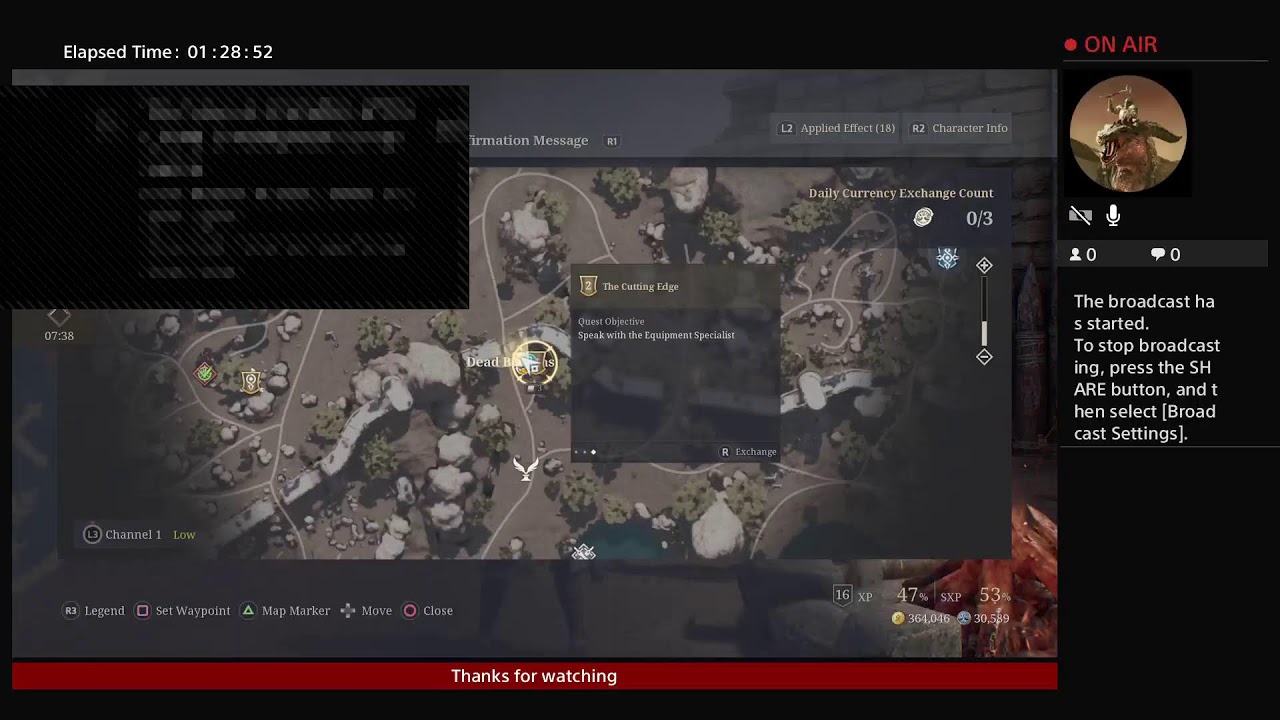Click the quest panel page dots indicator
This screenshot has height=720, width=1280.
(x=585, y=452)
